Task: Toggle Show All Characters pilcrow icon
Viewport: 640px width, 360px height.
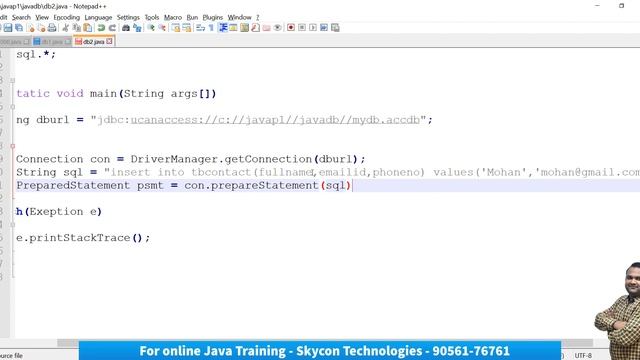Action: [x=211, y=28]
